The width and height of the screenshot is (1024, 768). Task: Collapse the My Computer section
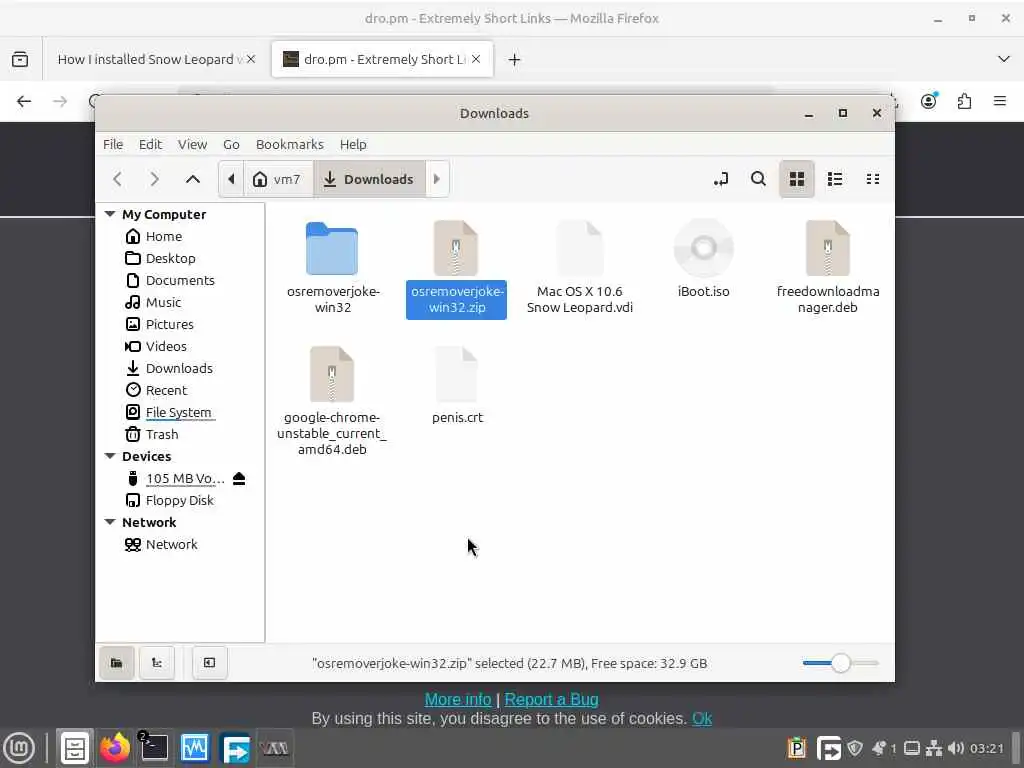pos(110,214)
